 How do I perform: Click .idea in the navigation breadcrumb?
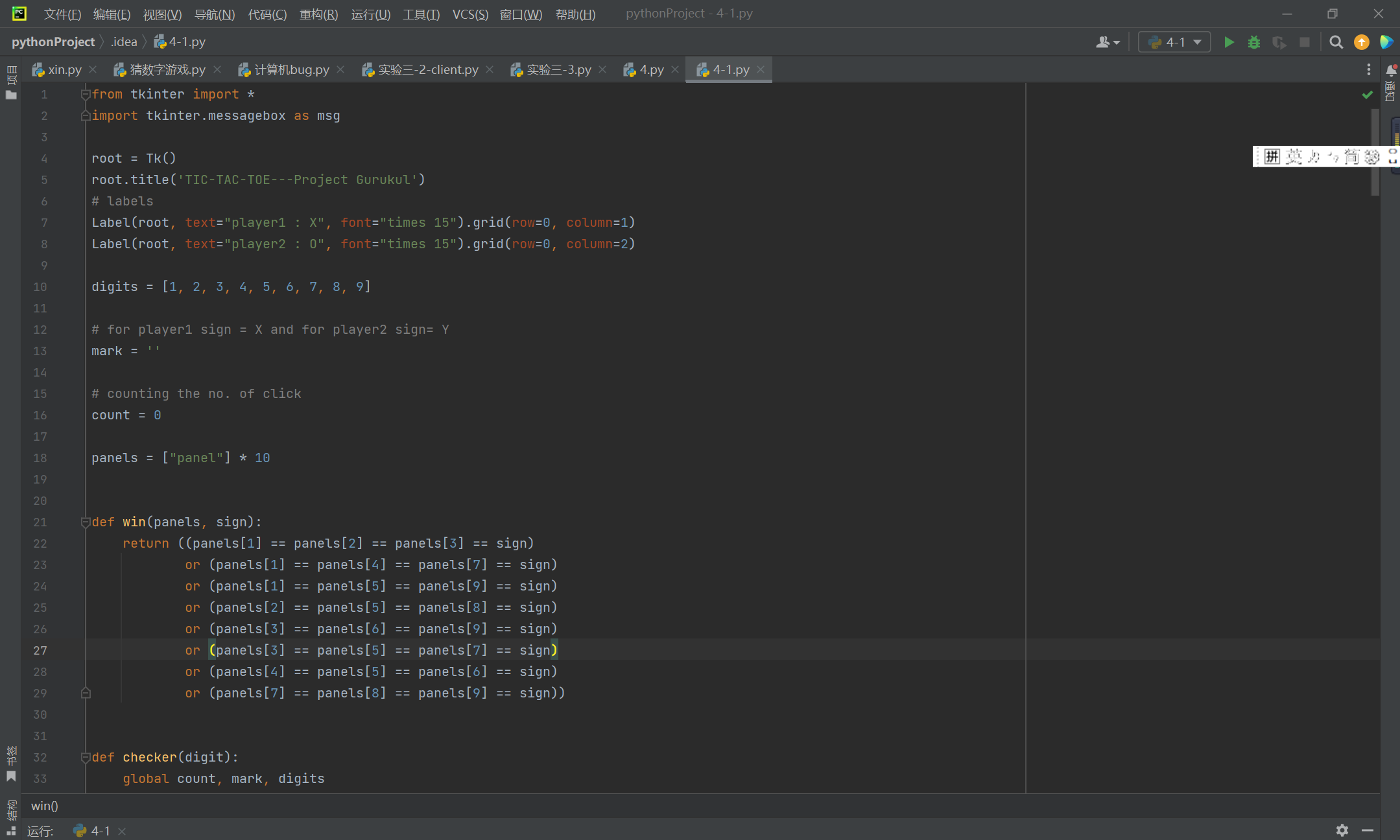click(x=124, y=42)
